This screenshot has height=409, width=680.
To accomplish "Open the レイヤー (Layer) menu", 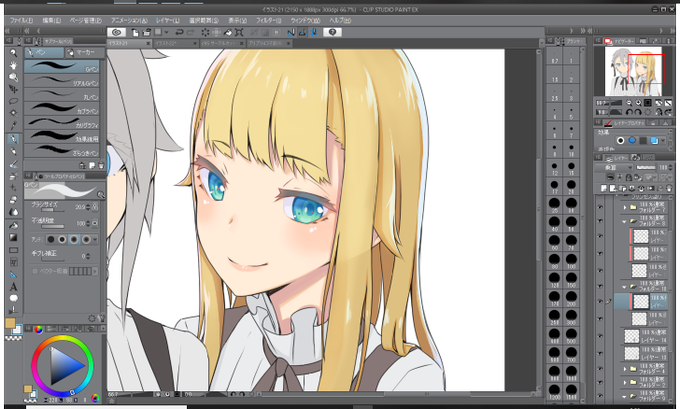I will [167, 20].
